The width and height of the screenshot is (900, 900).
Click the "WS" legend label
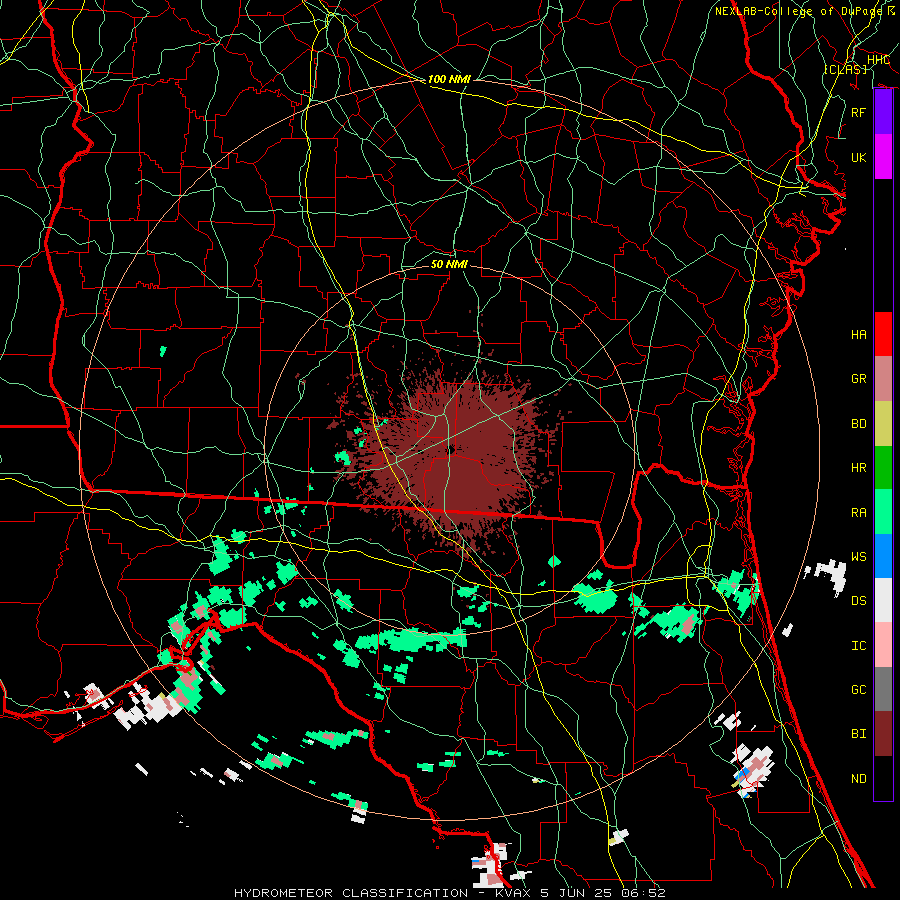coord(858,557)
